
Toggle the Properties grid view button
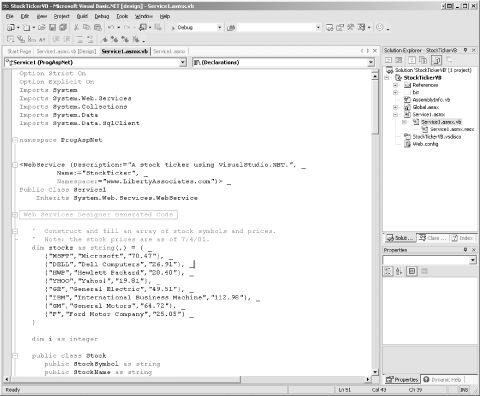tap(412, 271)
